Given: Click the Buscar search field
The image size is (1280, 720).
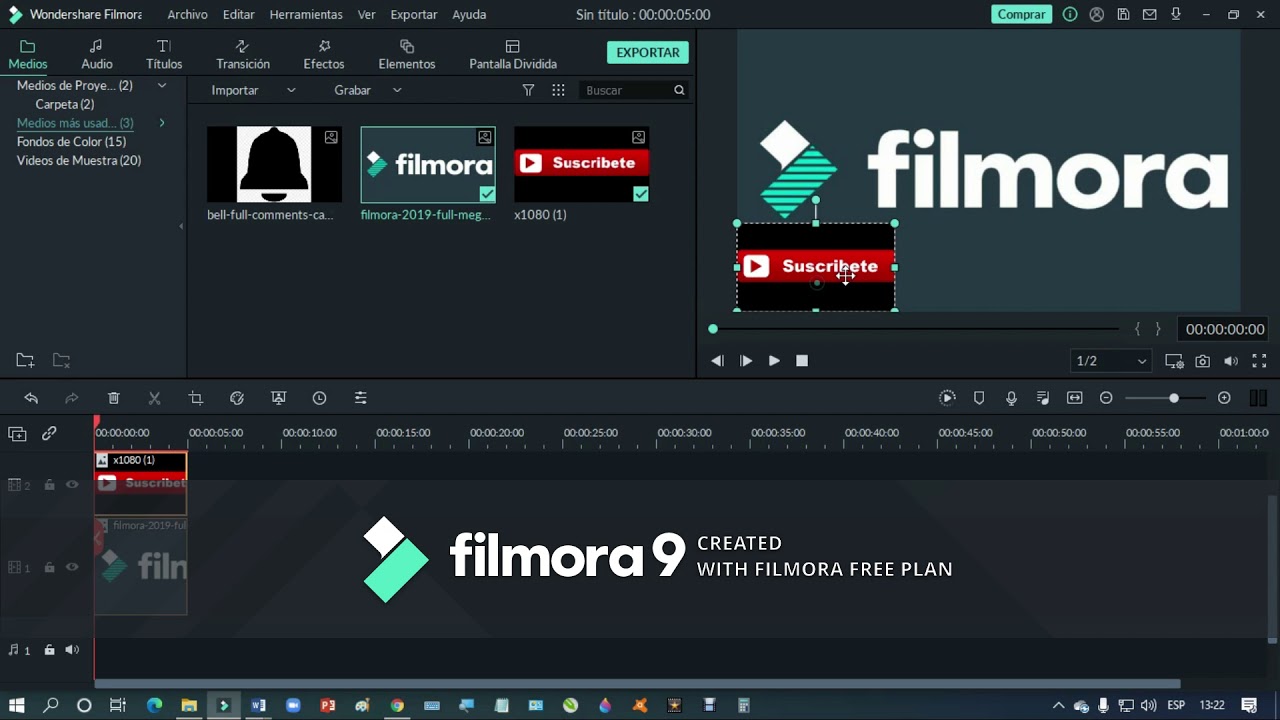Looking at the screenshot, I should [x=634, y=90].
